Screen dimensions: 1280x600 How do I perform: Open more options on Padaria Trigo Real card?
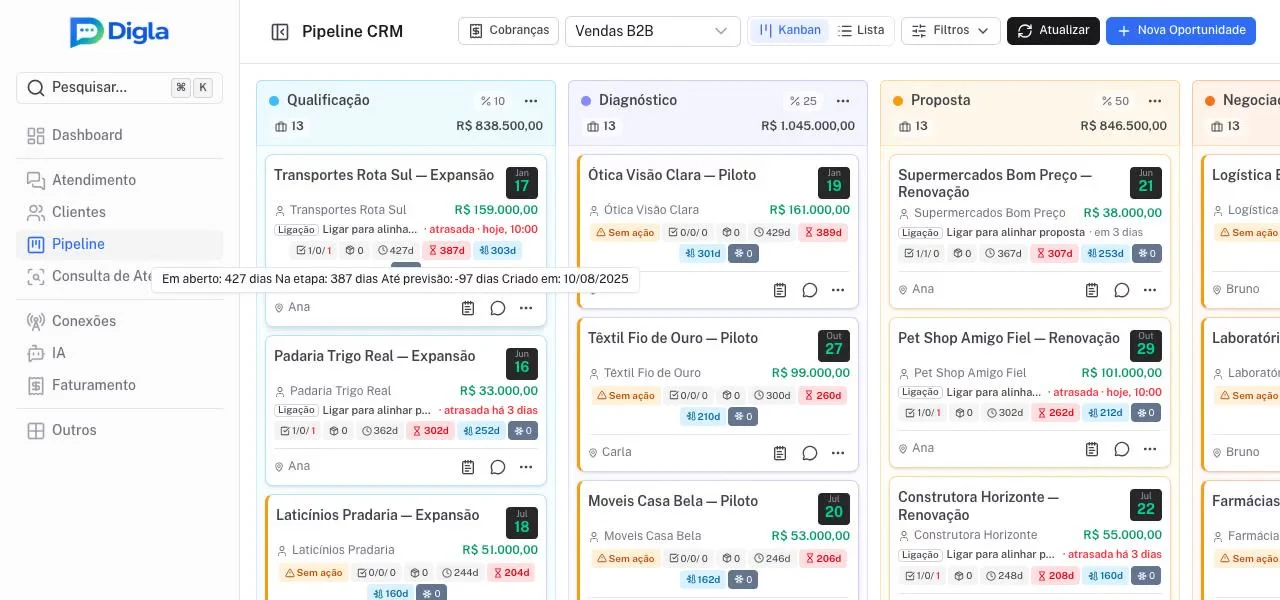pos(526,467)
